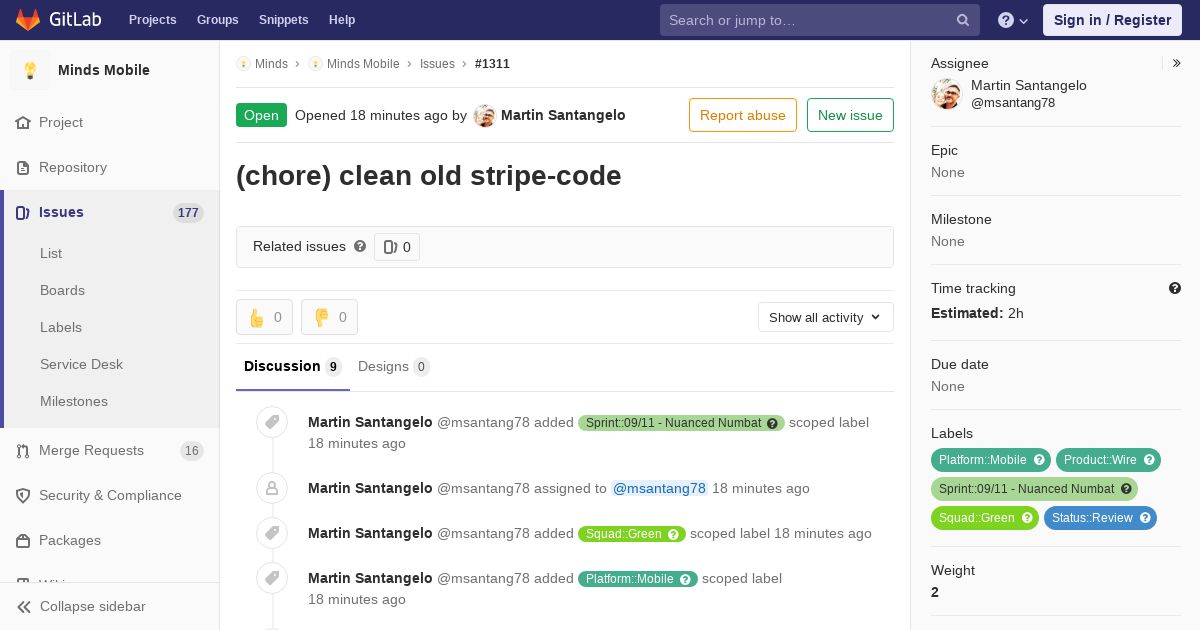
Task: Click the Related issues help icon
Action: tap(360, 246)
